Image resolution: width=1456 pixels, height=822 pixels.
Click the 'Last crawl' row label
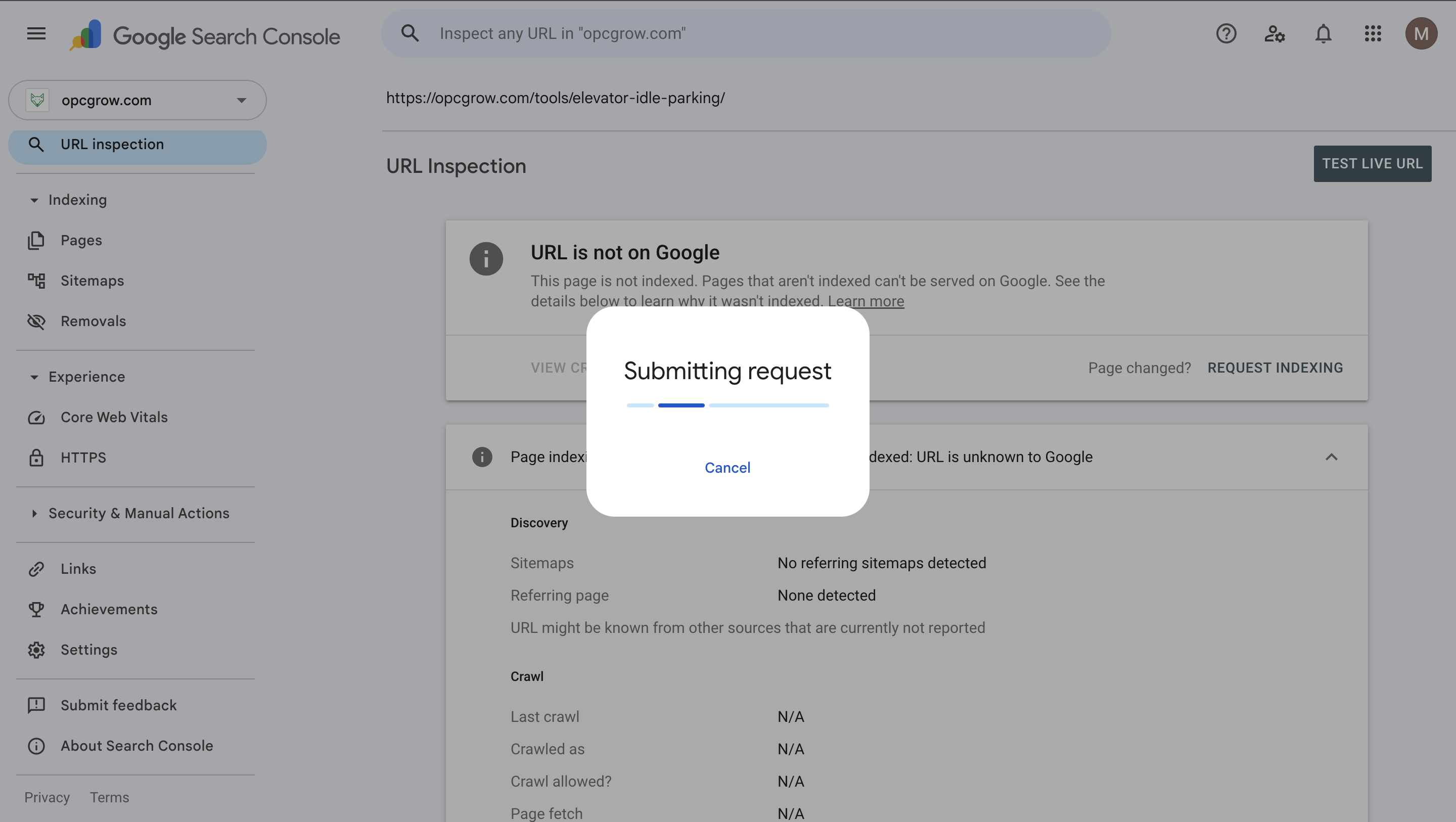point(545,717)
